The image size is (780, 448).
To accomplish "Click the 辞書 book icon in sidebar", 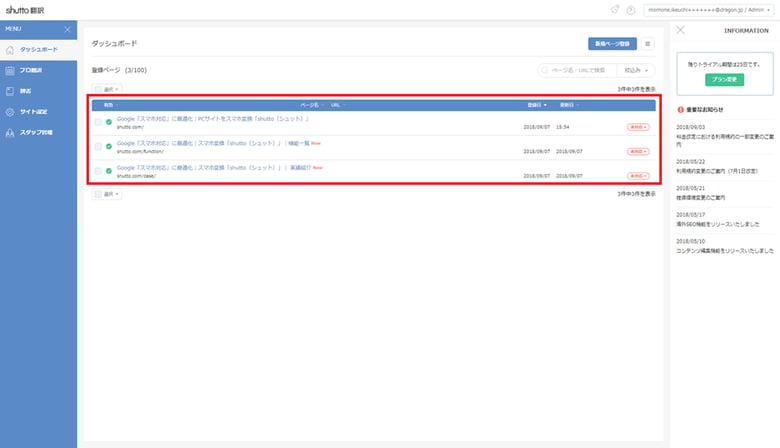I will [10, 91].
